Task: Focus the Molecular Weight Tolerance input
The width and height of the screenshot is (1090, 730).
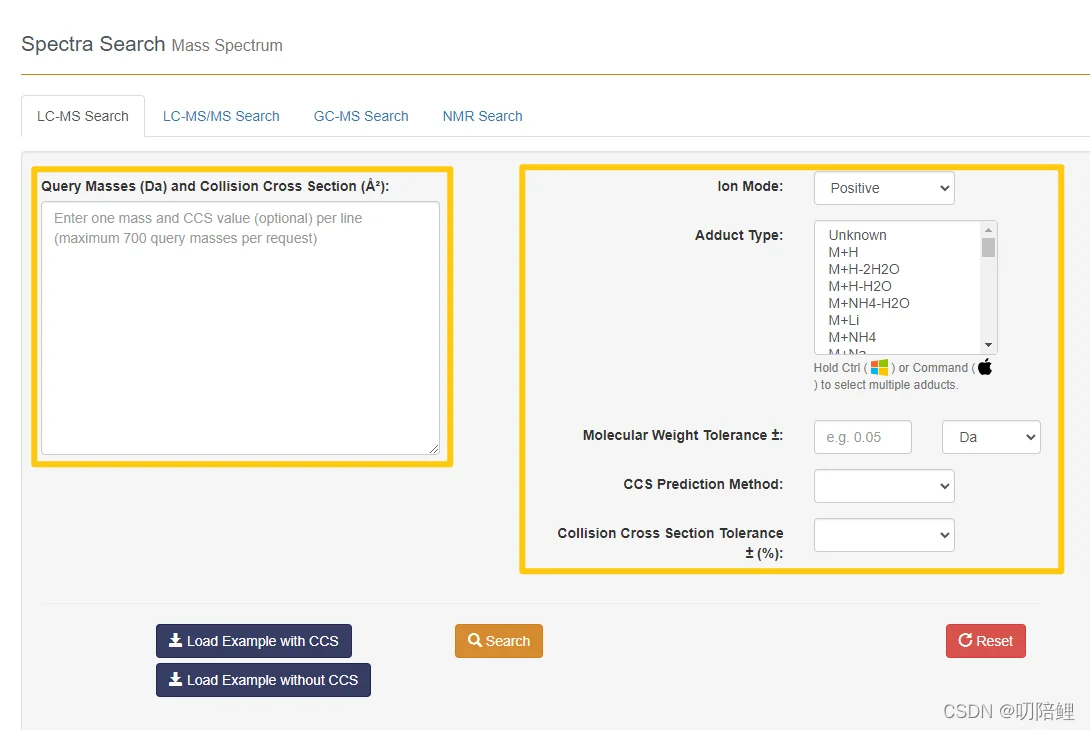Action: [x=863, y=437]
